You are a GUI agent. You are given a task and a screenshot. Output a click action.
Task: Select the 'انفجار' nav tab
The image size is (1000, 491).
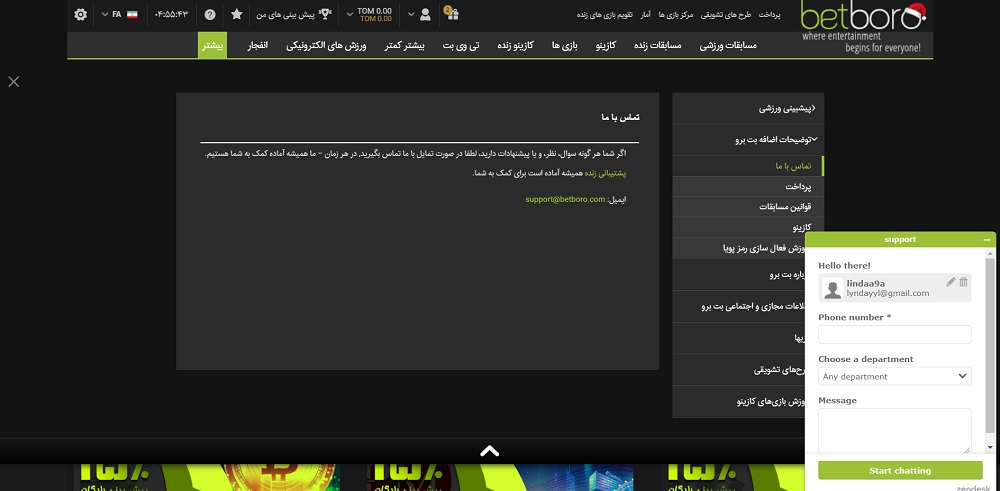257,45
